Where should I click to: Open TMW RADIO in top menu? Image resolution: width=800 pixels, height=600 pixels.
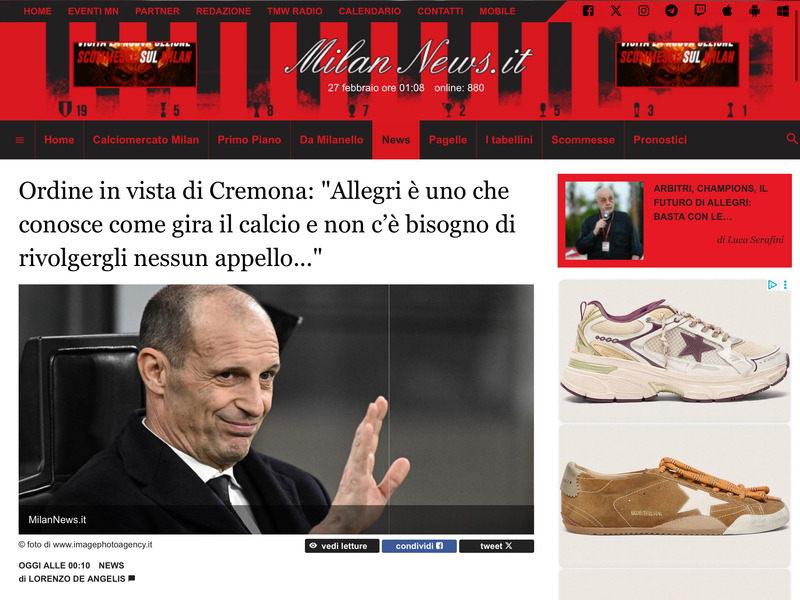click(x=294, y=11)
